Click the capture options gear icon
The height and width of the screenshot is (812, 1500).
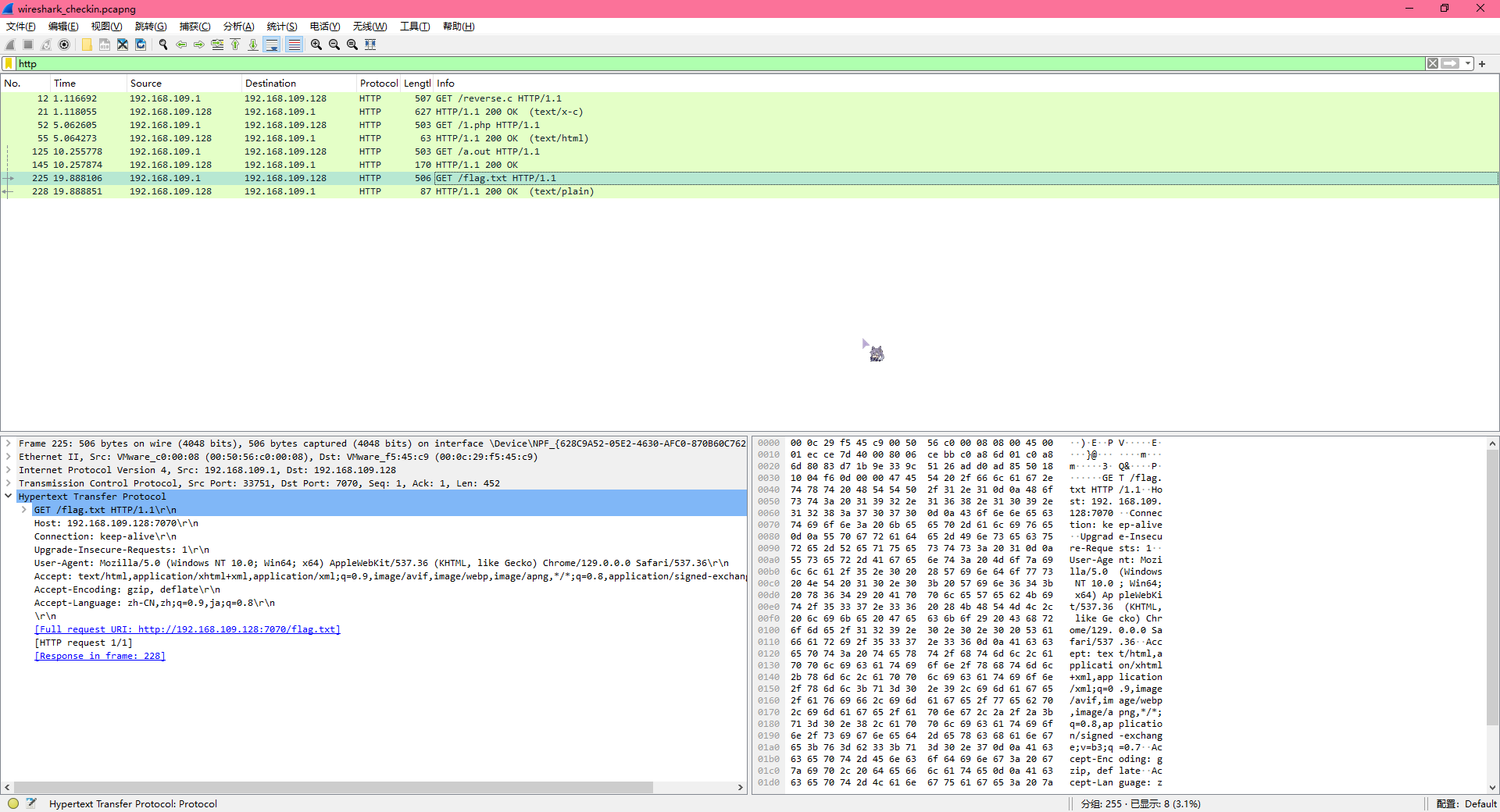point(64,45)
